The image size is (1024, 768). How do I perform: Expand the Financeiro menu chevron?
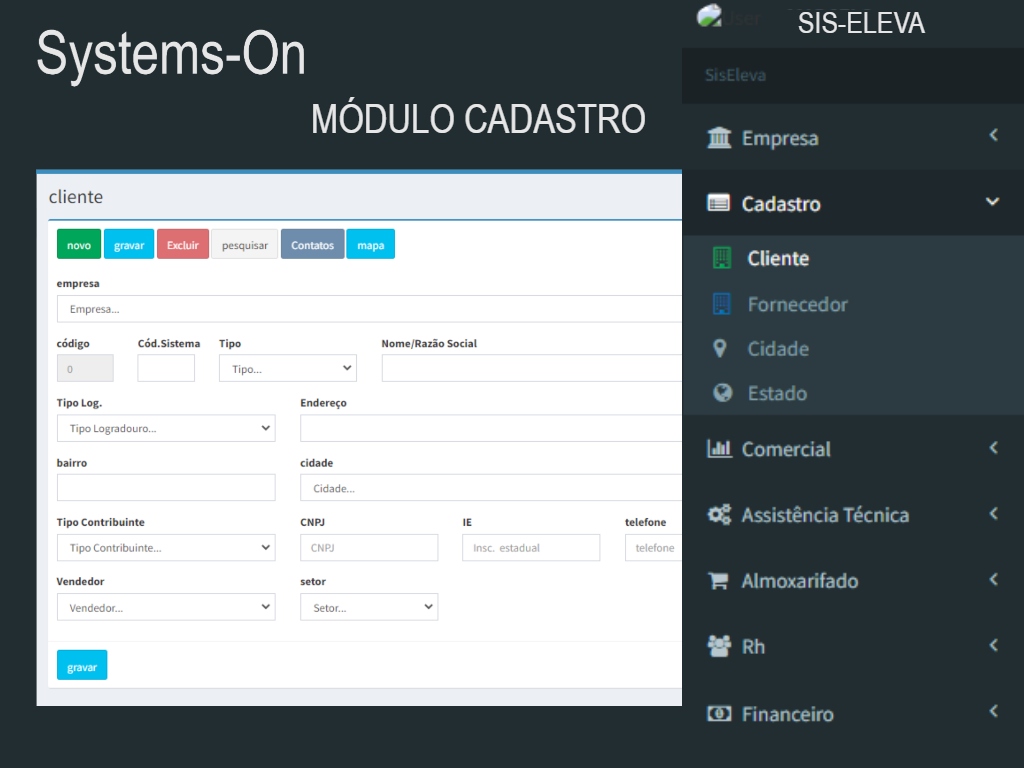coord(993,711)
